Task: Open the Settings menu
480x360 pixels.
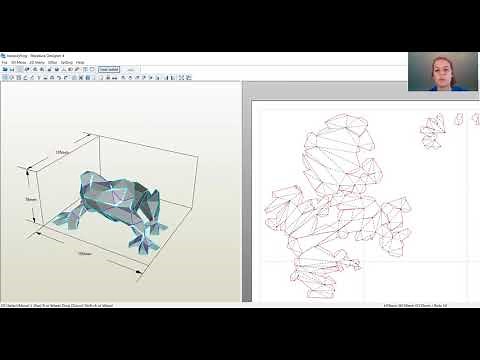Action: tap(67, 62)
